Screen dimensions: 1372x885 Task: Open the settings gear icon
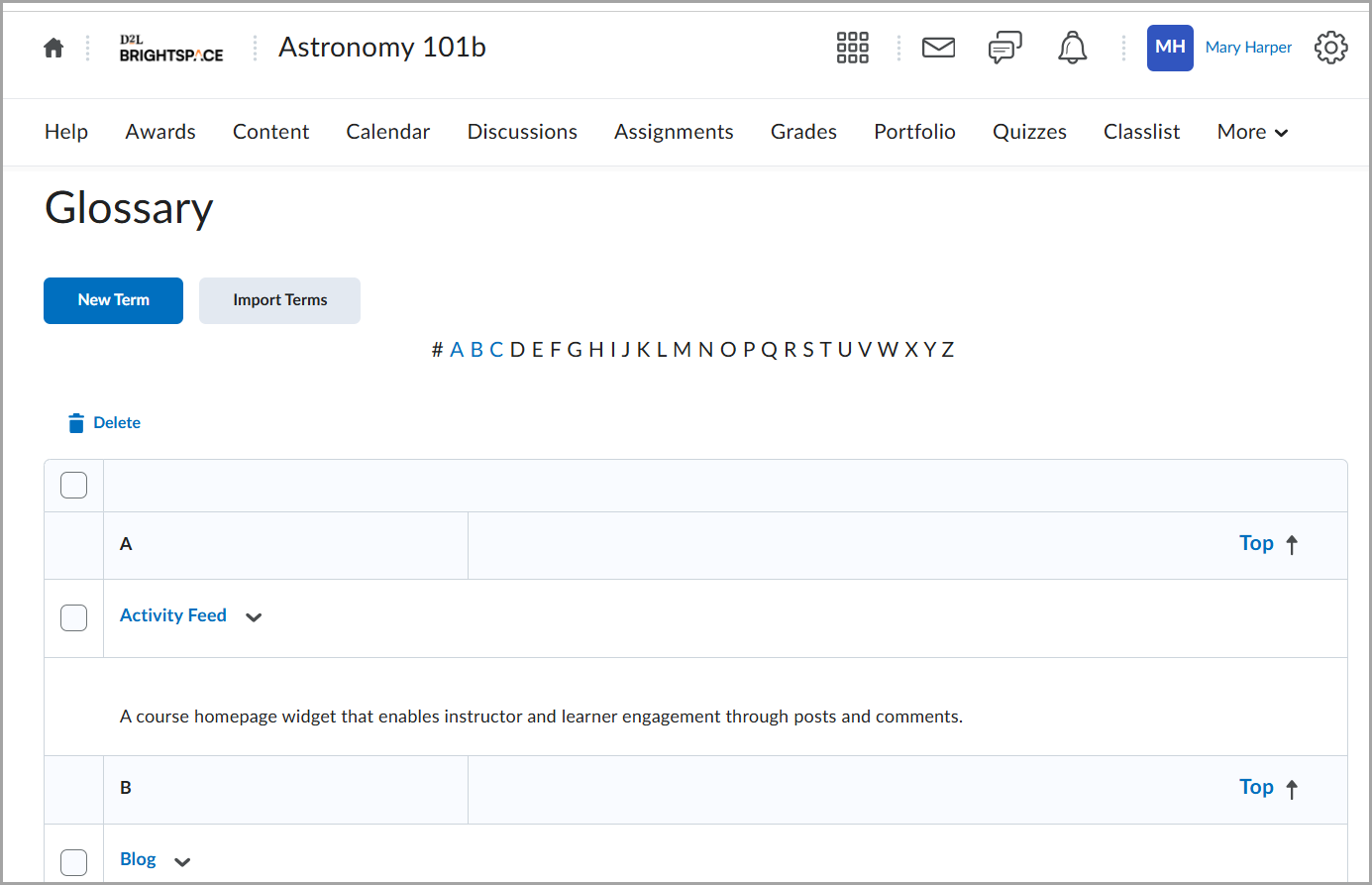[1330, 47]
